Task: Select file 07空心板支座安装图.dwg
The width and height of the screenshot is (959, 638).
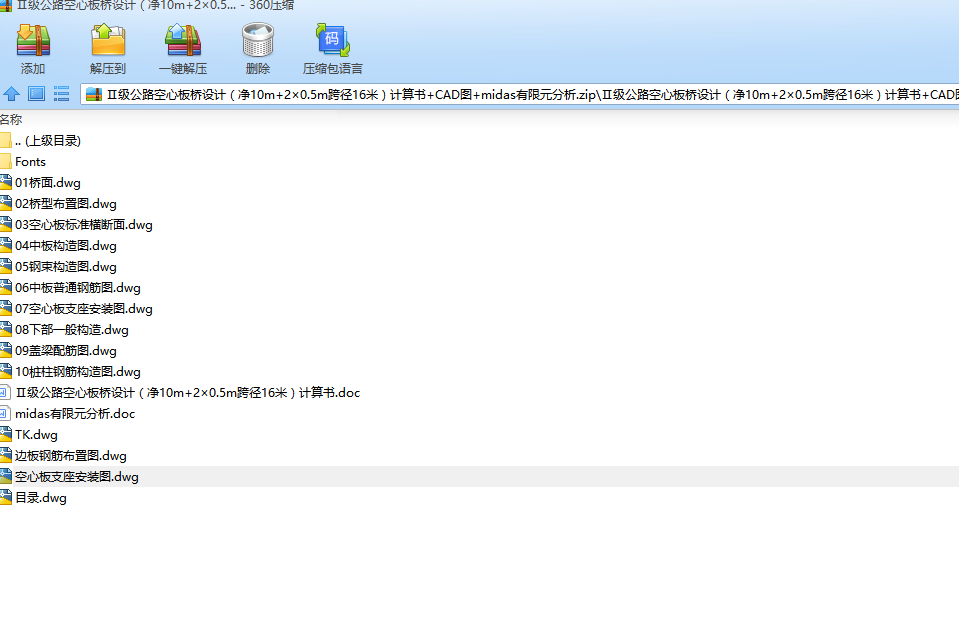Action: point(84,308)
